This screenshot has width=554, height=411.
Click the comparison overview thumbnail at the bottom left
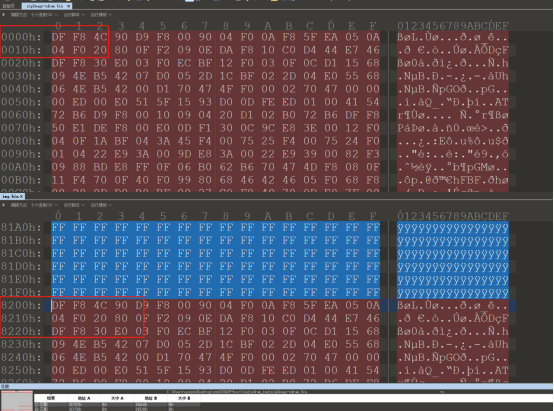(17, 401)
